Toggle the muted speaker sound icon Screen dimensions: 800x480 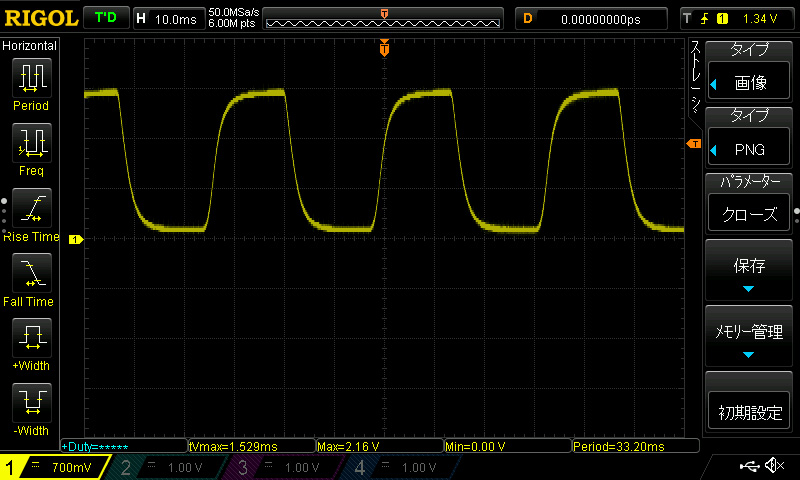774,466
